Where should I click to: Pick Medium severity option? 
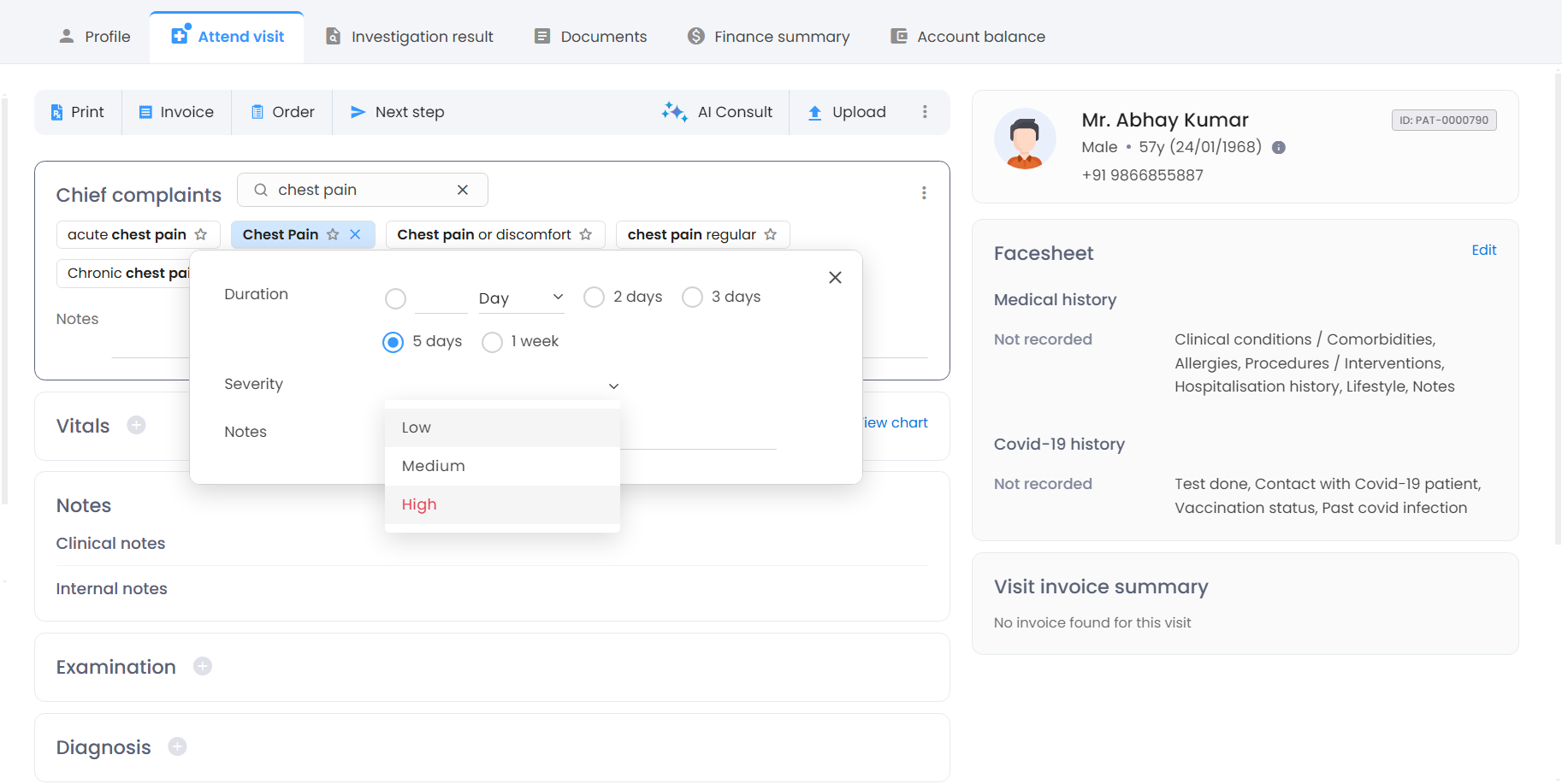click(434, 466)
